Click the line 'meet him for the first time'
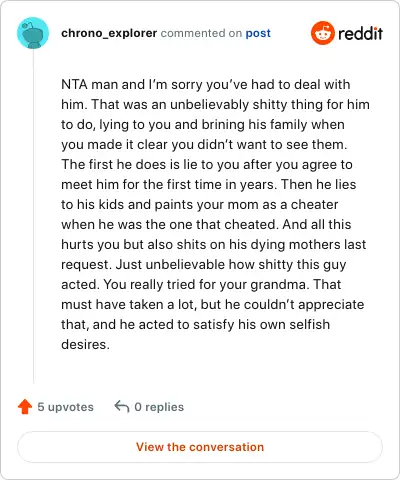Viewport: 400px width, 480px height. 208,184
